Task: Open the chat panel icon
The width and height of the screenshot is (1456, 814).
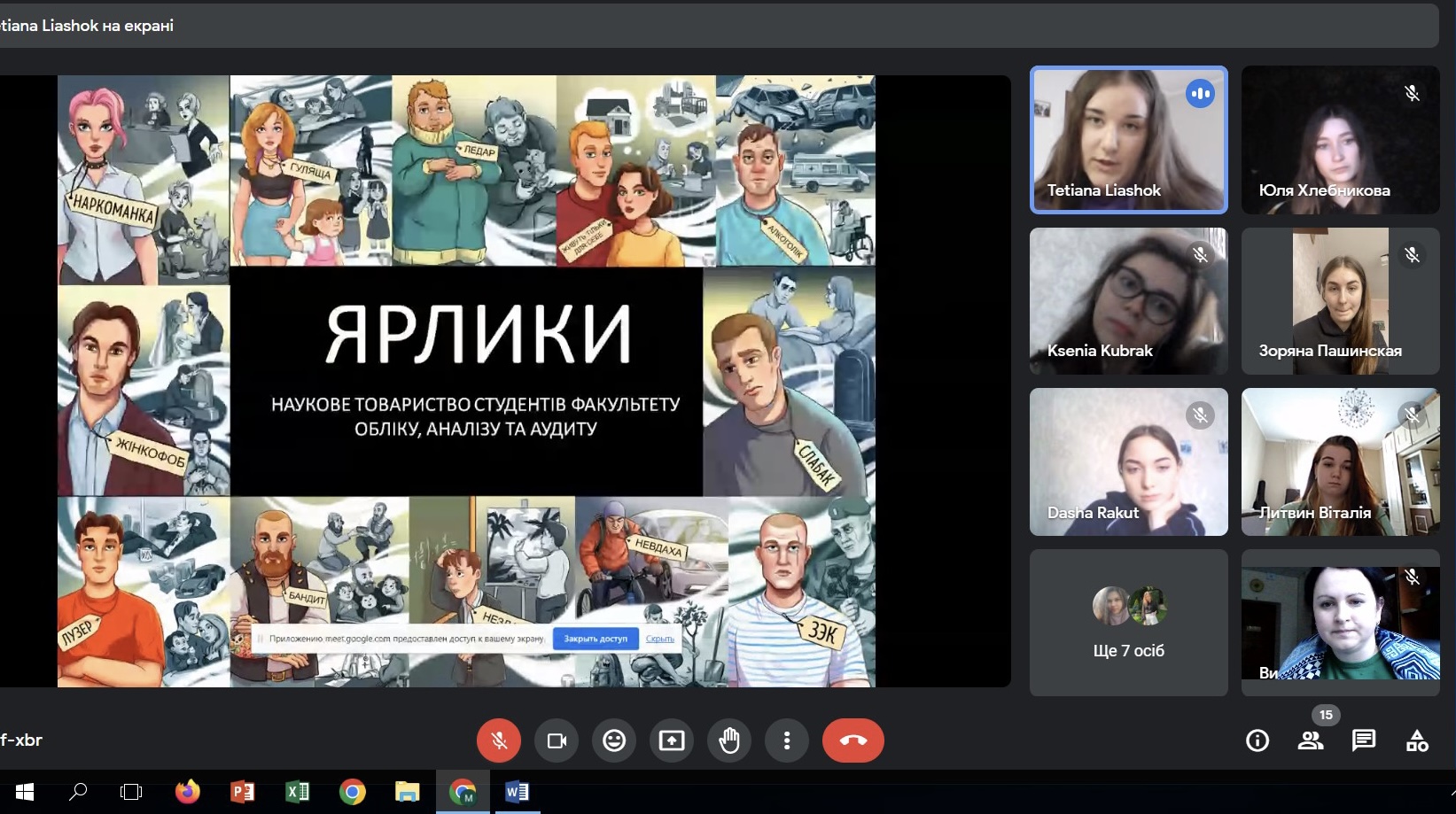Action: [x=1364, y=740]
